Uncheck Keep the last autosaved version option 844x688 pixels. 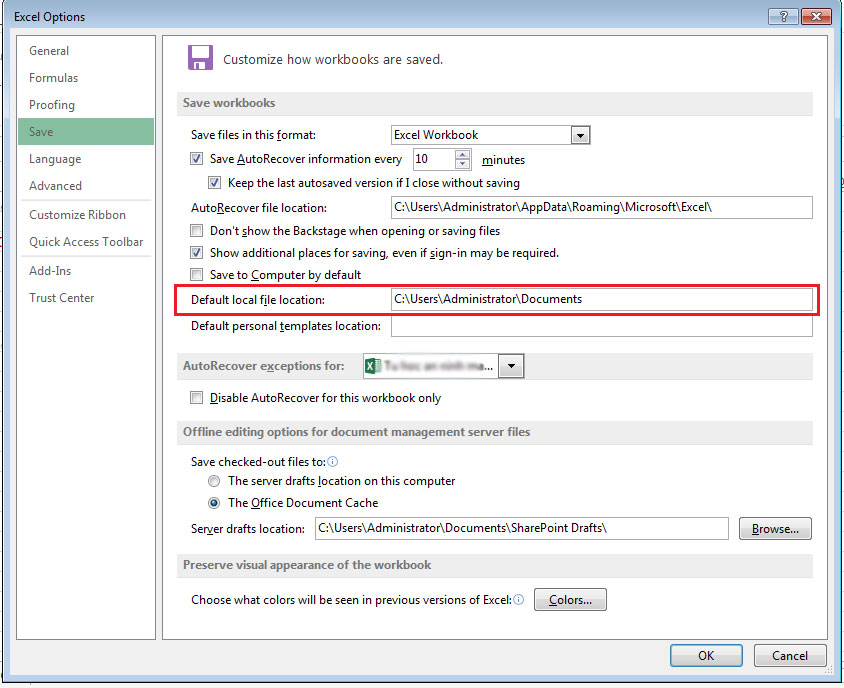click(x=214, y=182)
